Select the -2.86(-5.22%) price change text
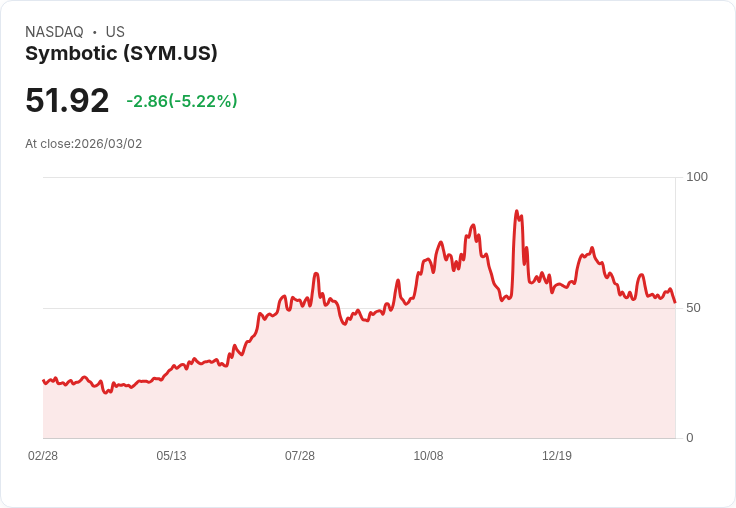Screen dimensions: 736x508 pos(182,101)
